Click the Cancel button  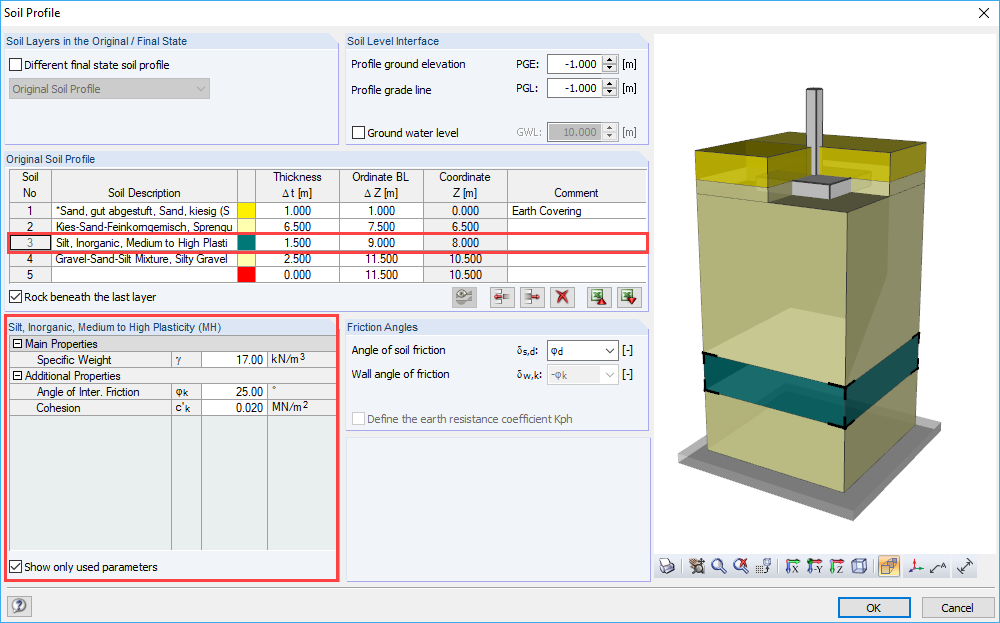(957, 608)
